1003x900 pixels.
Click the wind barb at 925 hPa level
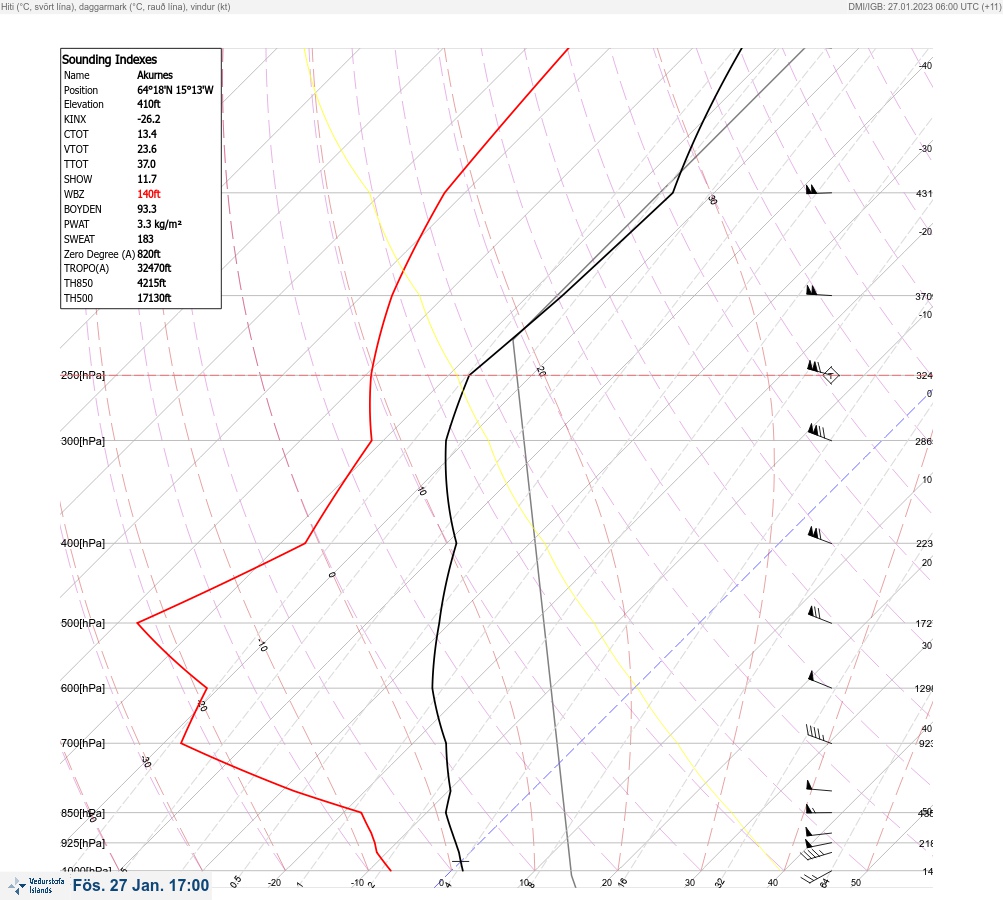pos(818,843)
